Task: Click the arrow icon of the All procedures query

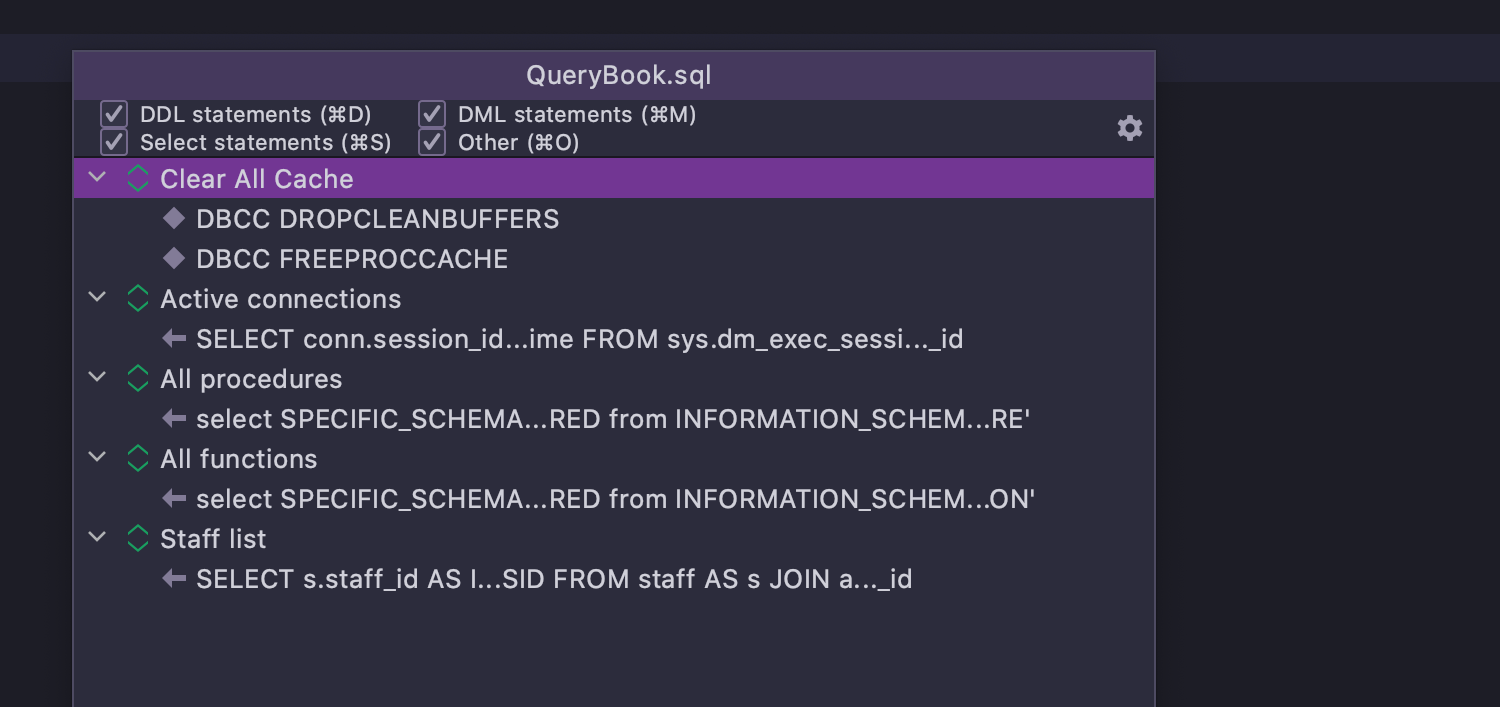Action: pos(174,419)
